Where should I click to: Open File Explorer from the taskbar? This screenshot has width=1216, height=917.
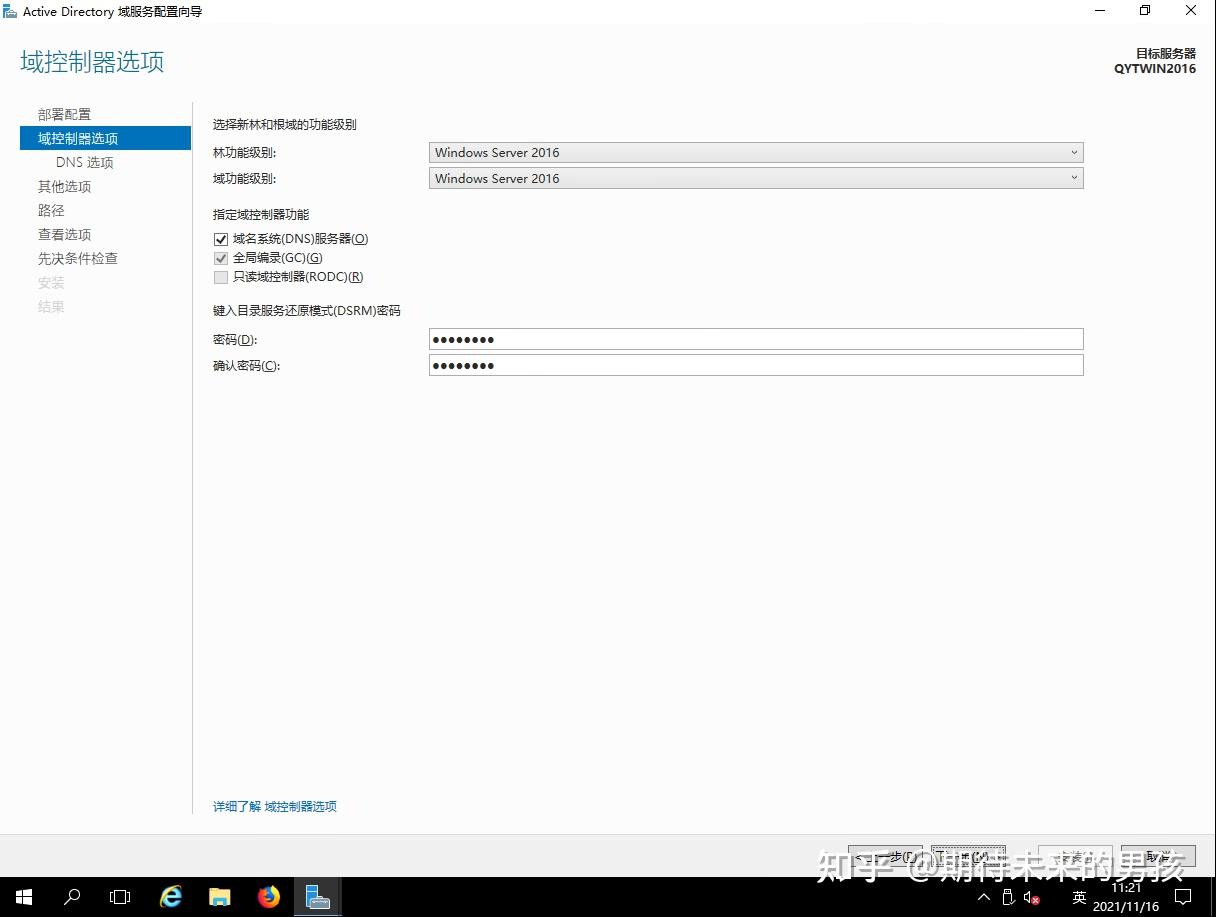tap(220, 897)
